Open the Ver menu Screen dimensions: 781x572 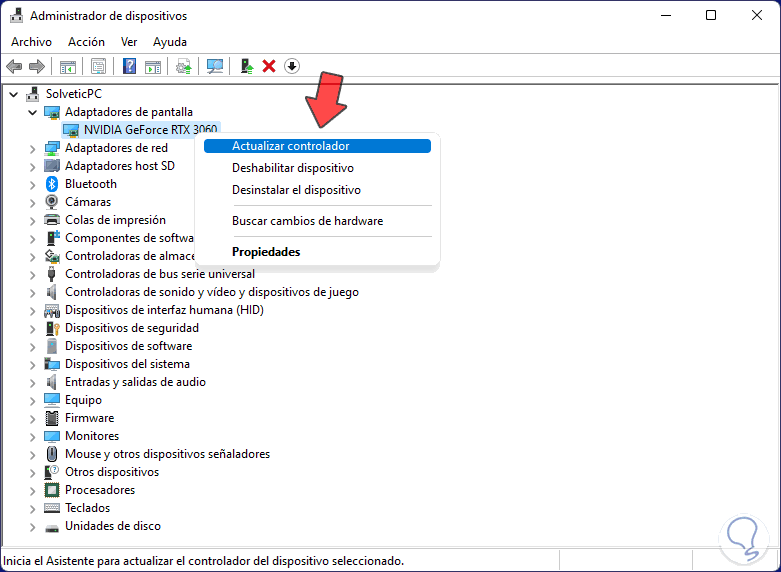129,42
